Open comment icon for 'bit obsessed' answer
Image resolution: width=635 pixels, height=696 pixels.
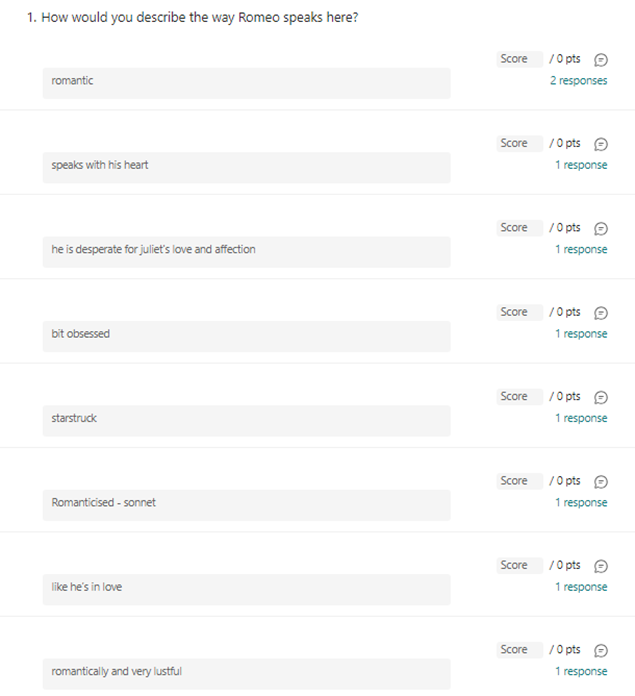pos(601,312)
